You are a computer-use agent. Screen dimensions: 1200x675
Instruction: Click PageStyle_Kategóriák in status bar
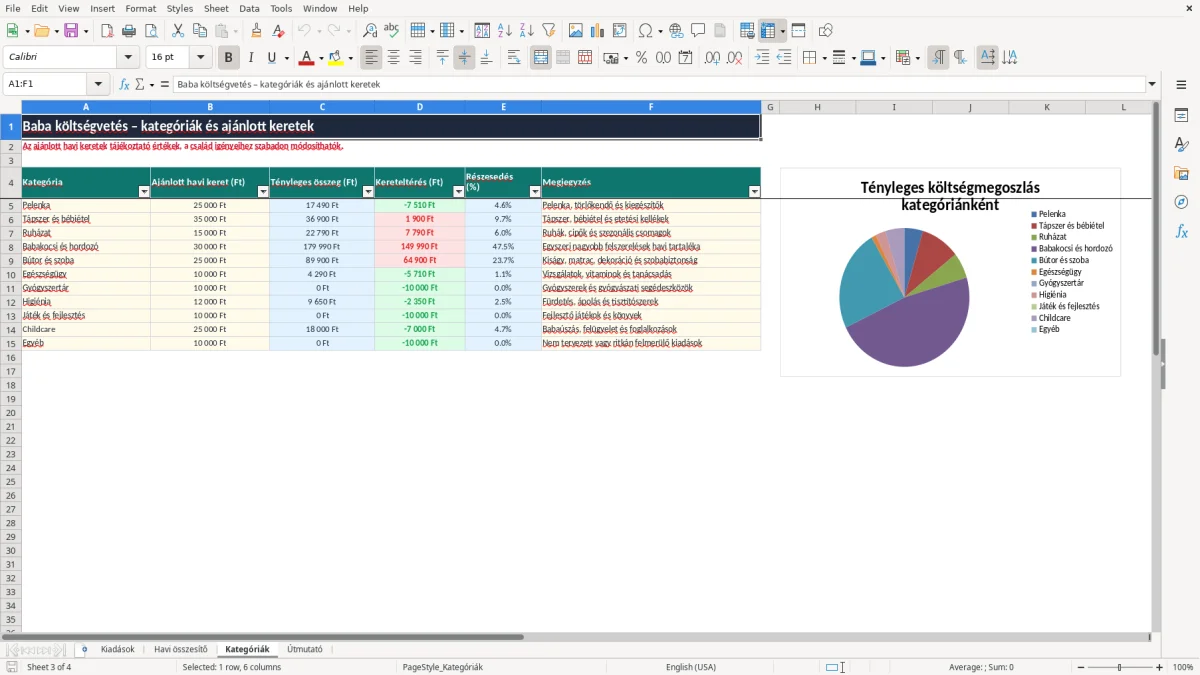click(x=442, y=667)
